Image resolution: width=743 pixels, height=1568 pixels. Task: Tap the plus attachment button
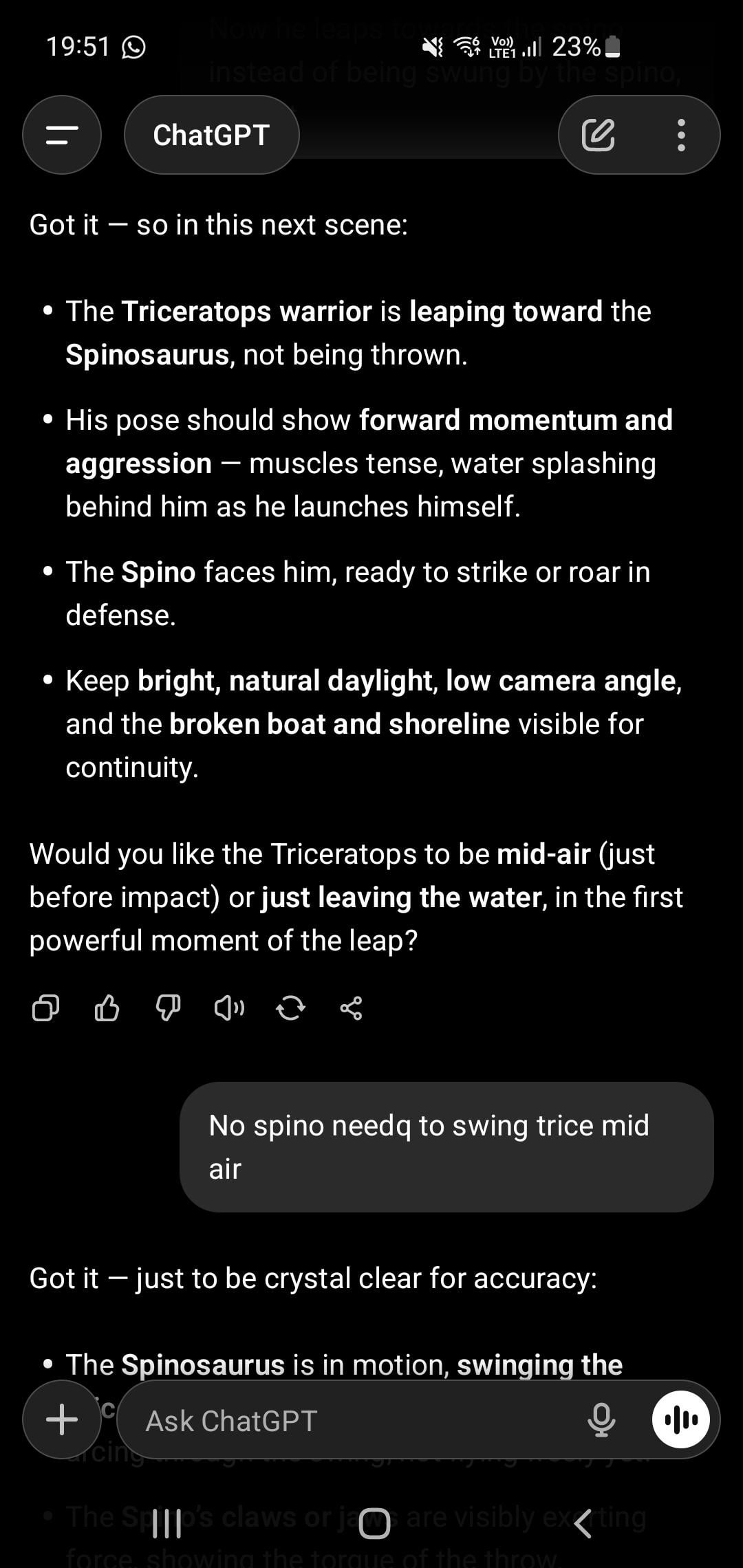(62, 1419)
